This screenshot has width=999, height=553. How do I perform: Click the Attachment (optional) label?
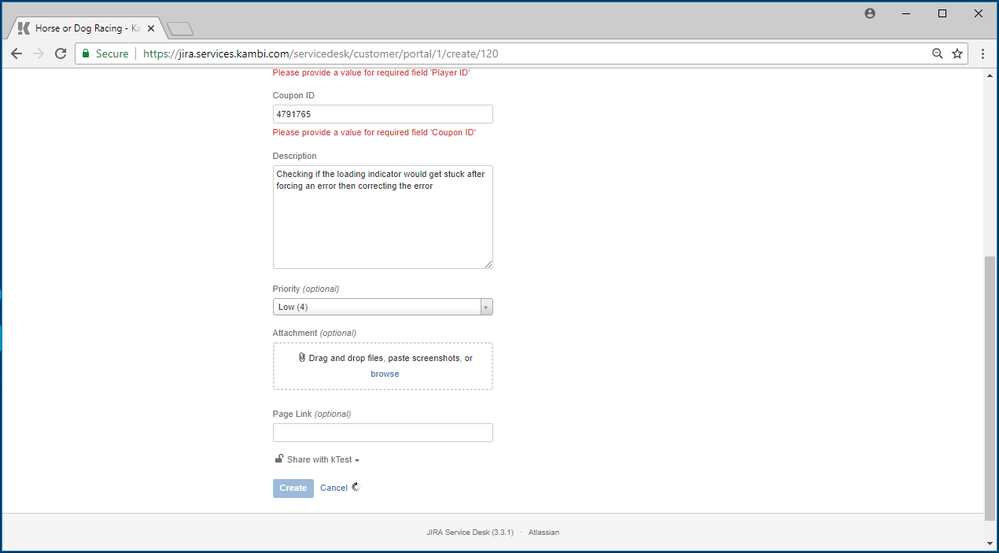pyautogui.click(x=314, y=333)
